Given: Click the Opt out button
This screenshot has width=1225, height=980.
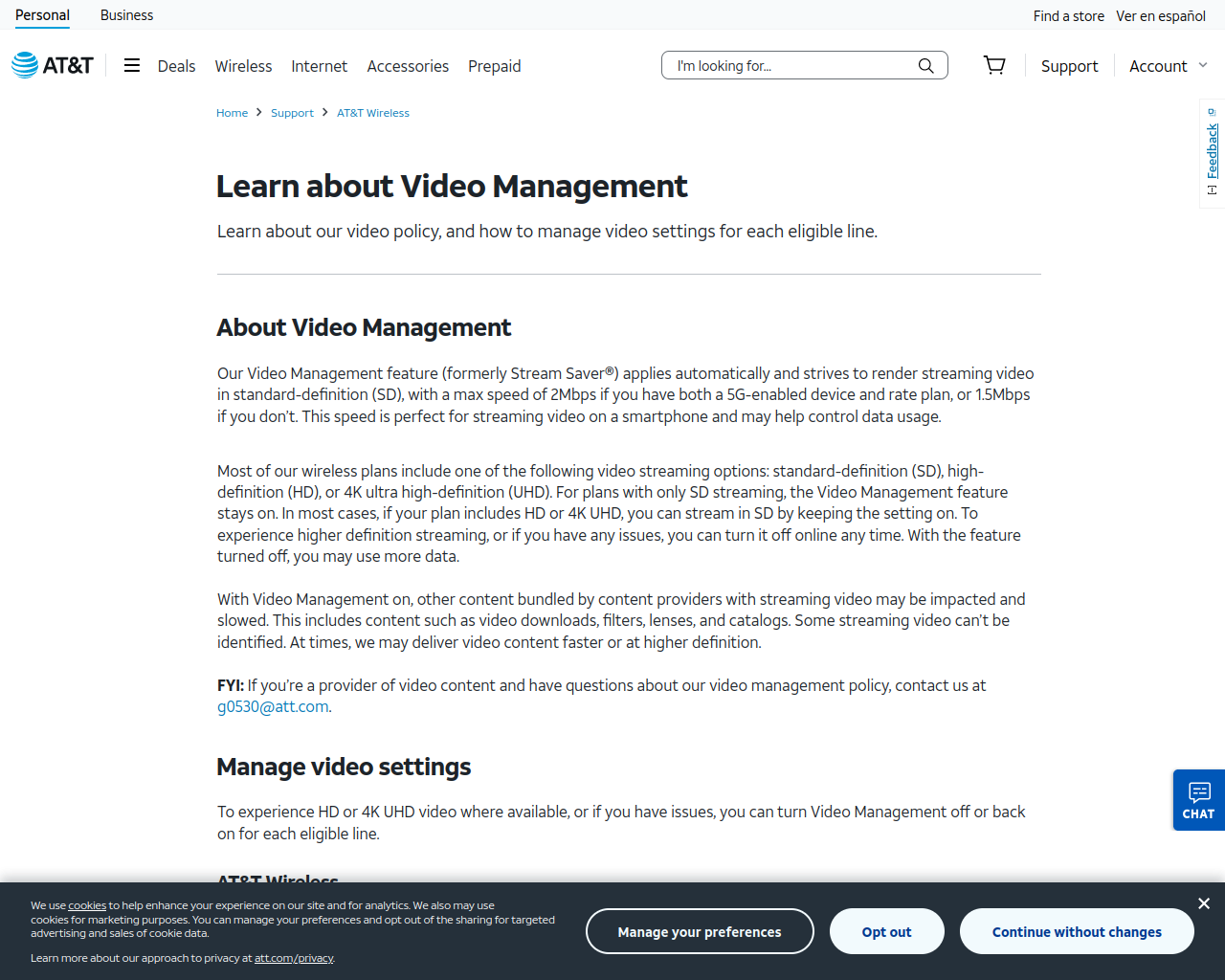Looking at the screenshot, I should [886, 931].
